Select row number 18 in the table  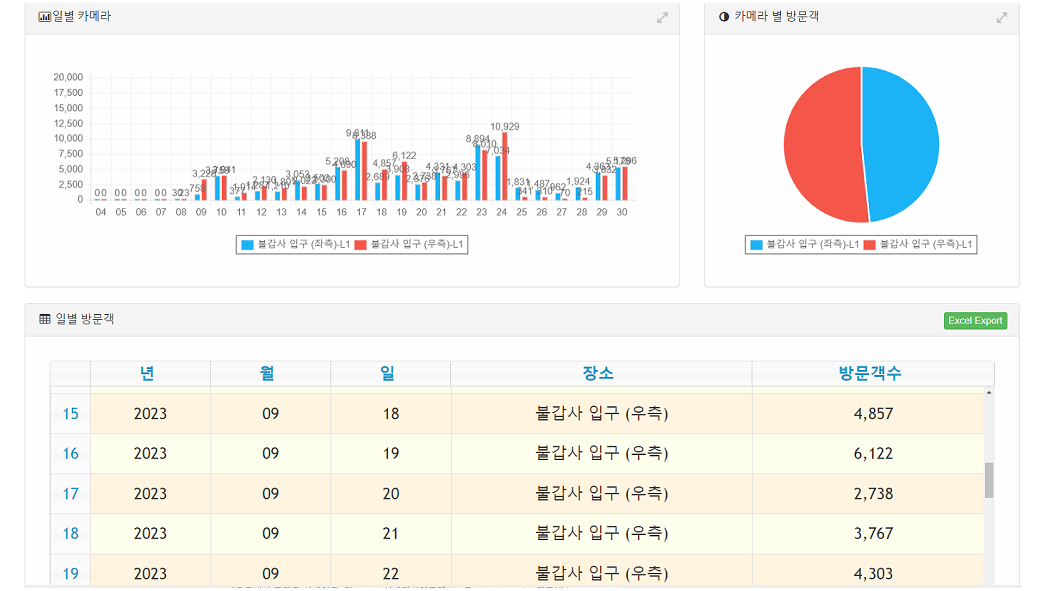70,534
